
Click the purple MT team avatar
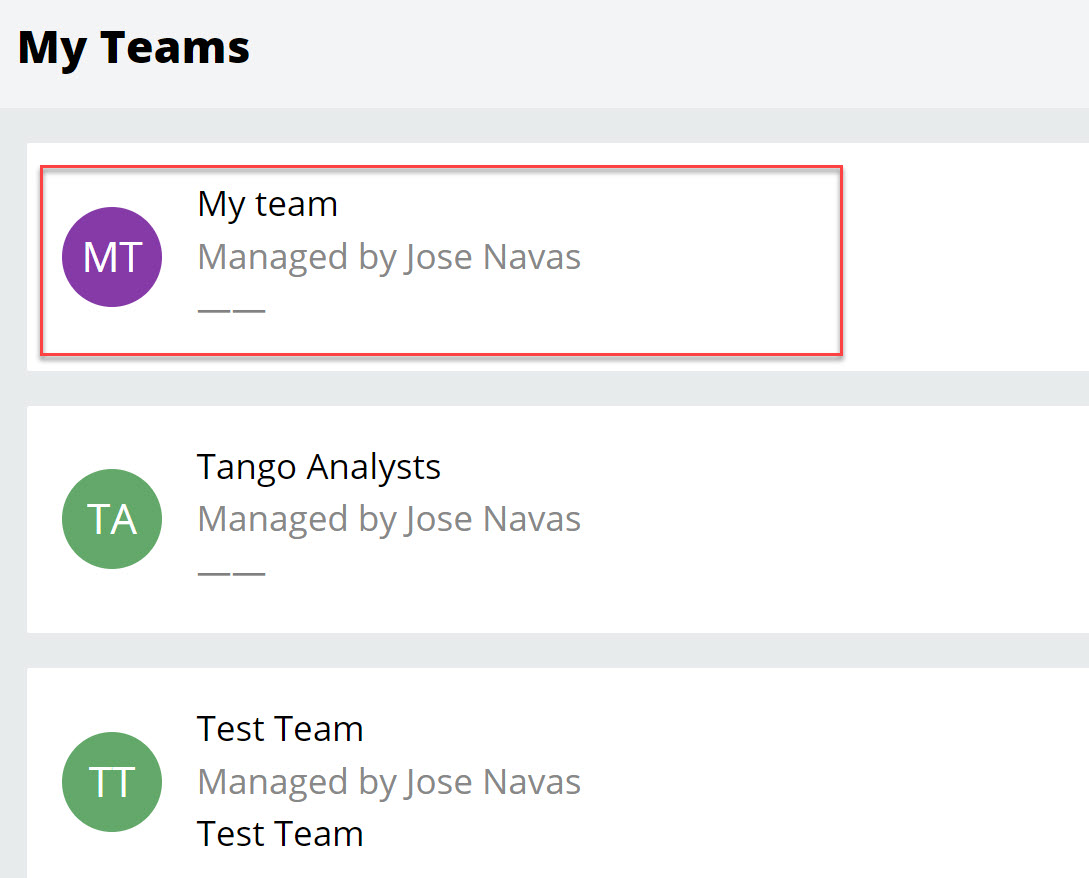112,257
